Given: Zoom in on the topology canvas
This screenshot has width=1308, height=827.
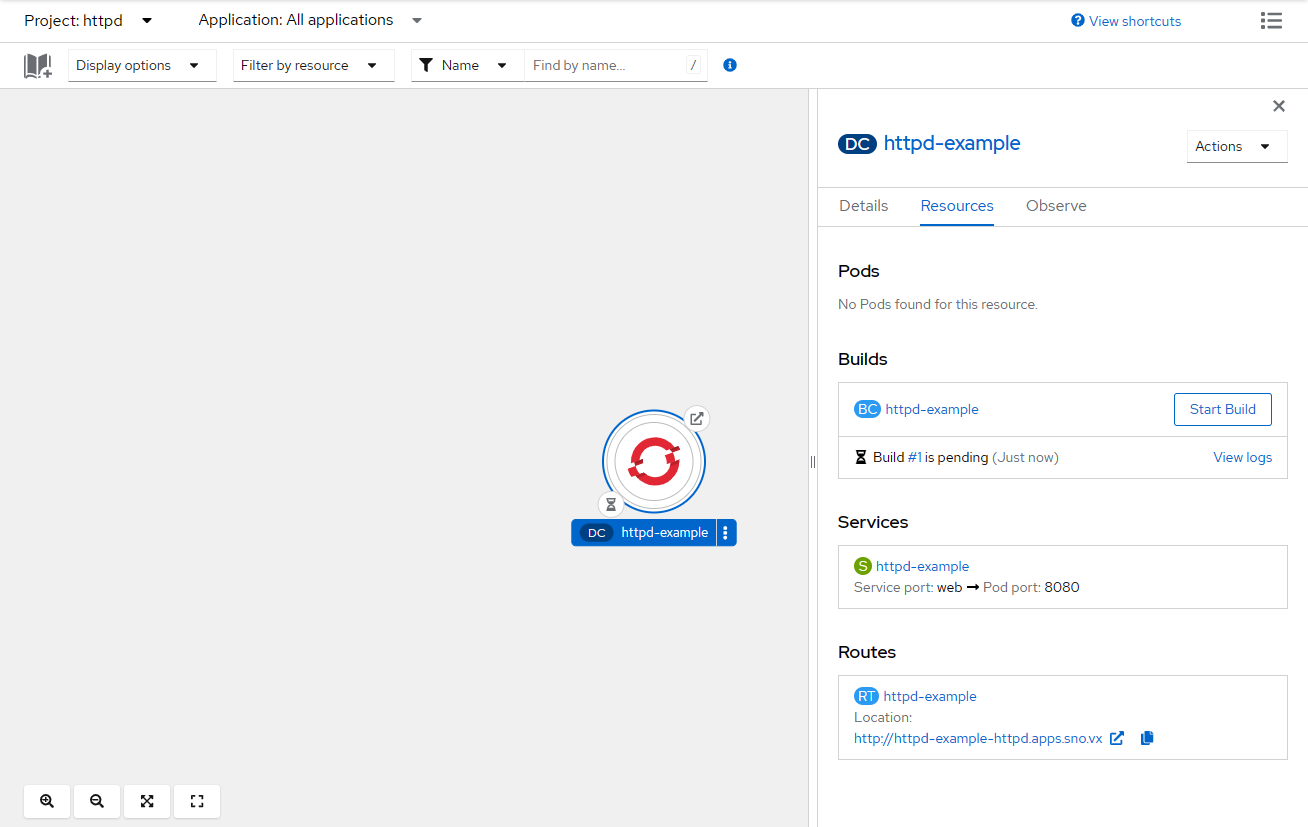Looking at the screenshot, I should [x=46, y=801].
